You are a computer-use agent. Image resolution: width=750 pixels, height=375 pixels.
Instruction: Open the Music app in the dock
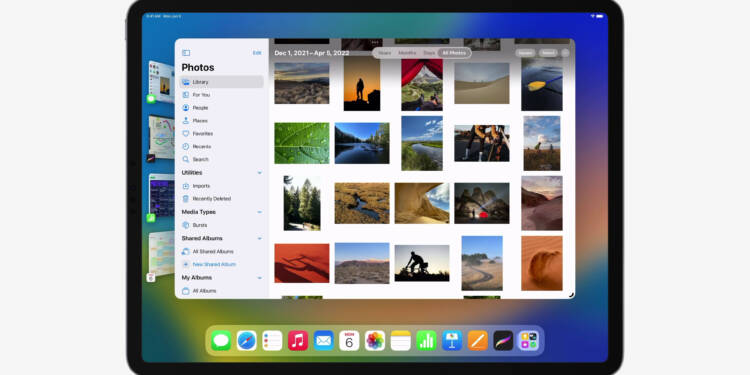tap(298, 341)
